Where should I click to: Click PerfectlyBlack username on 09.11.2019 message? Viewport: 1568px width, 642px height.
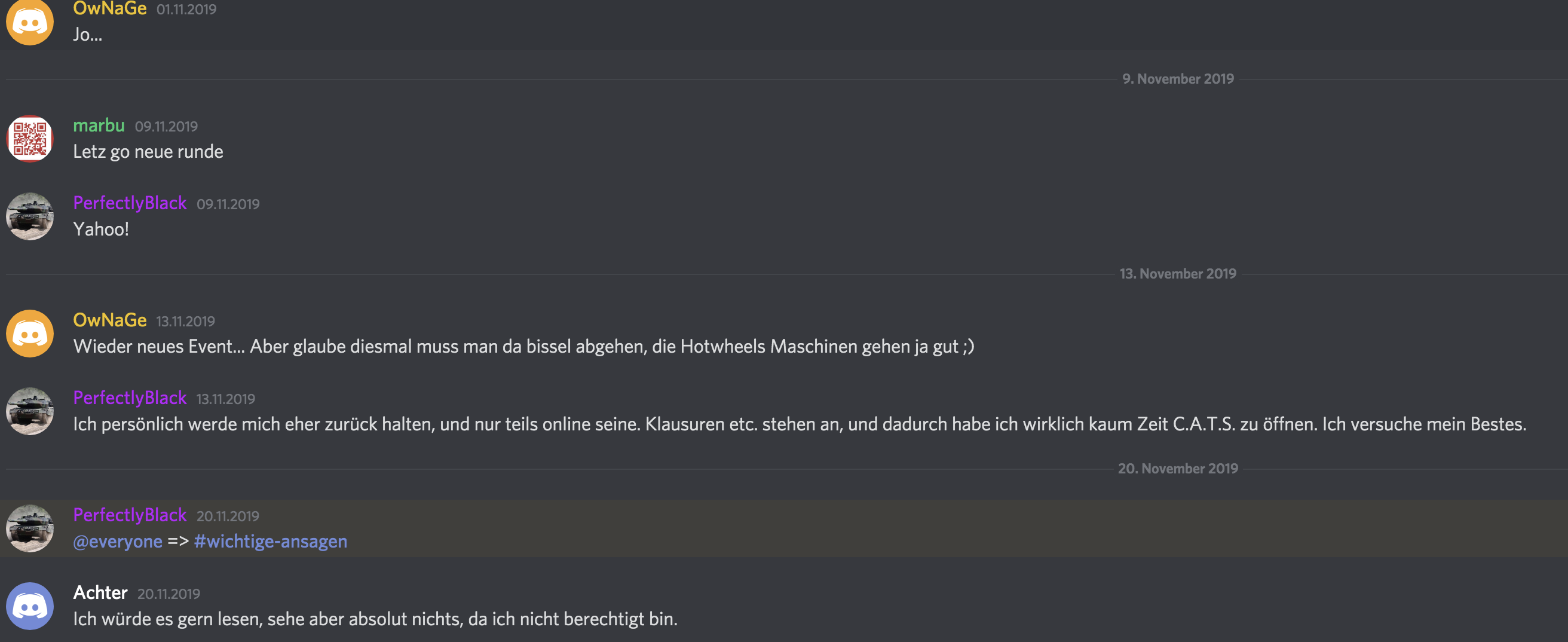click(x=130, y=203)
